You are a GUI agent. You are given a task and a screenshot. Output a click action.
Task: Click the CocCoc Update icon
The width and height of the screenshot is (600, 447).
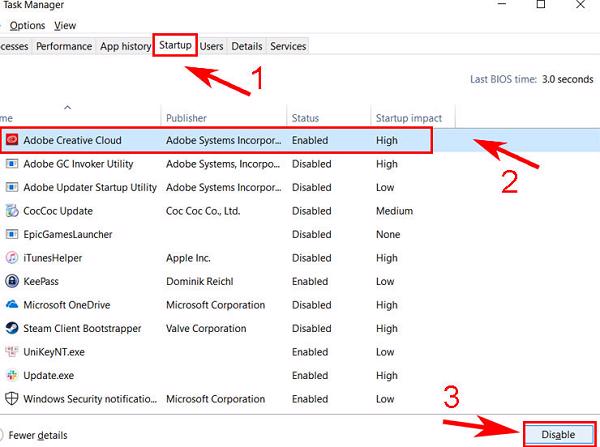click(x=12, y=211)
